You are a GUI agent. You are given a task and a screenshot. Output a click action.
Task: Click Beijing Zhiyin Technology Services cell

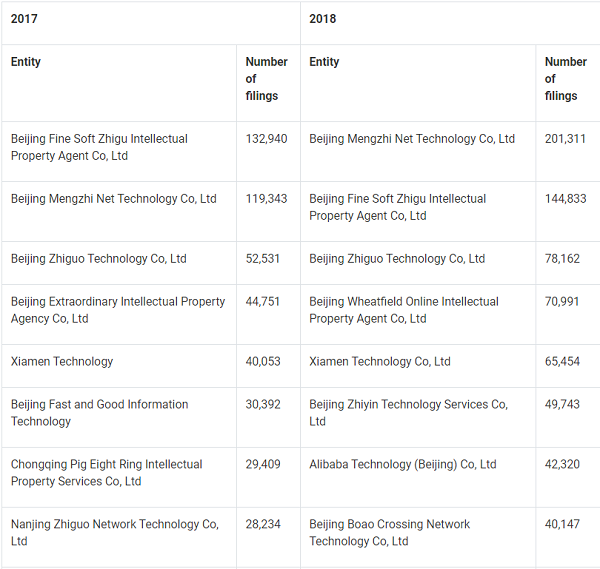pos(408,413)
